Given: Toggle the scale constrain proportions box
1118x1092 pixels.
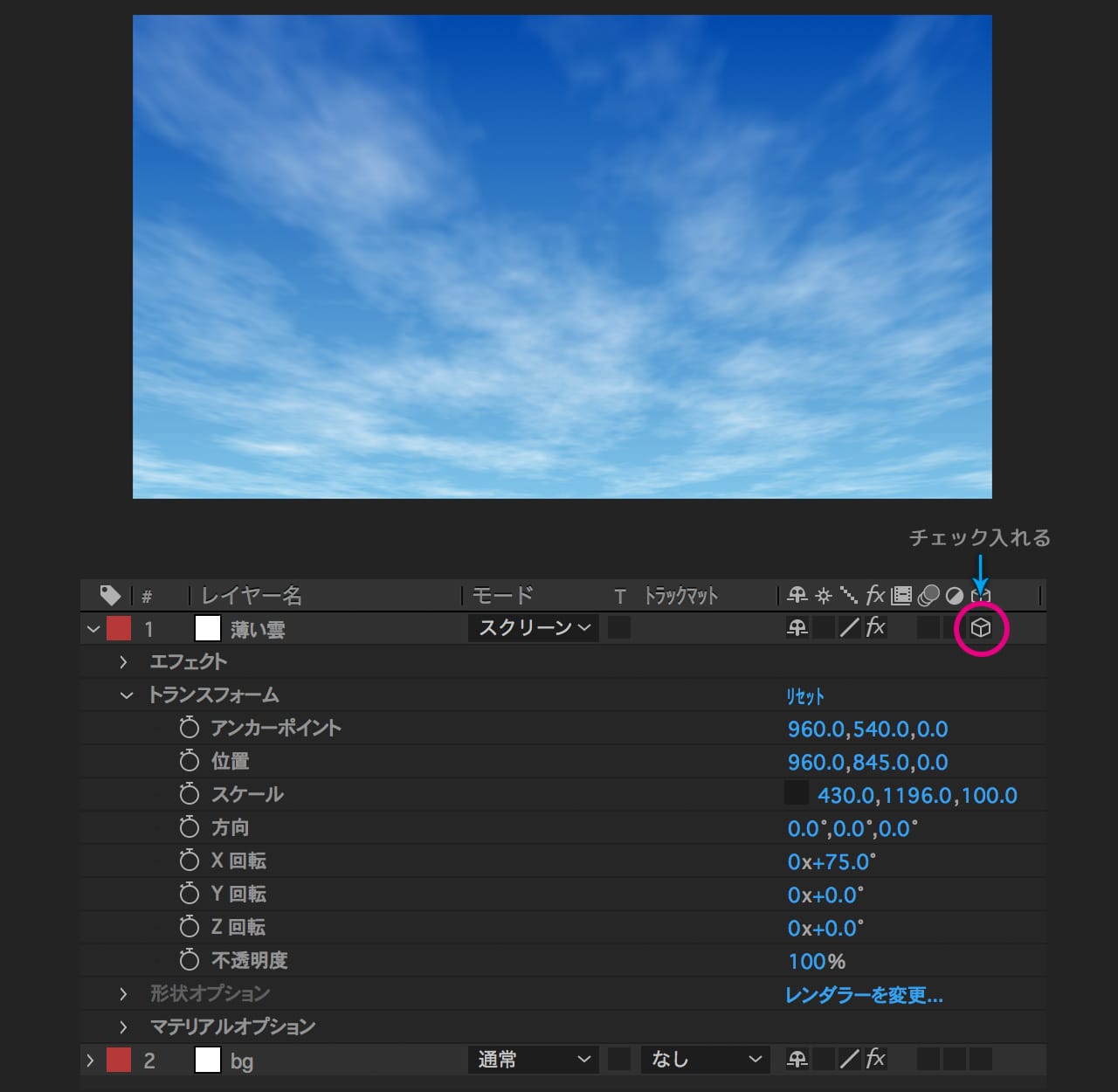Looking at the screenshot, I should [796, 793].
